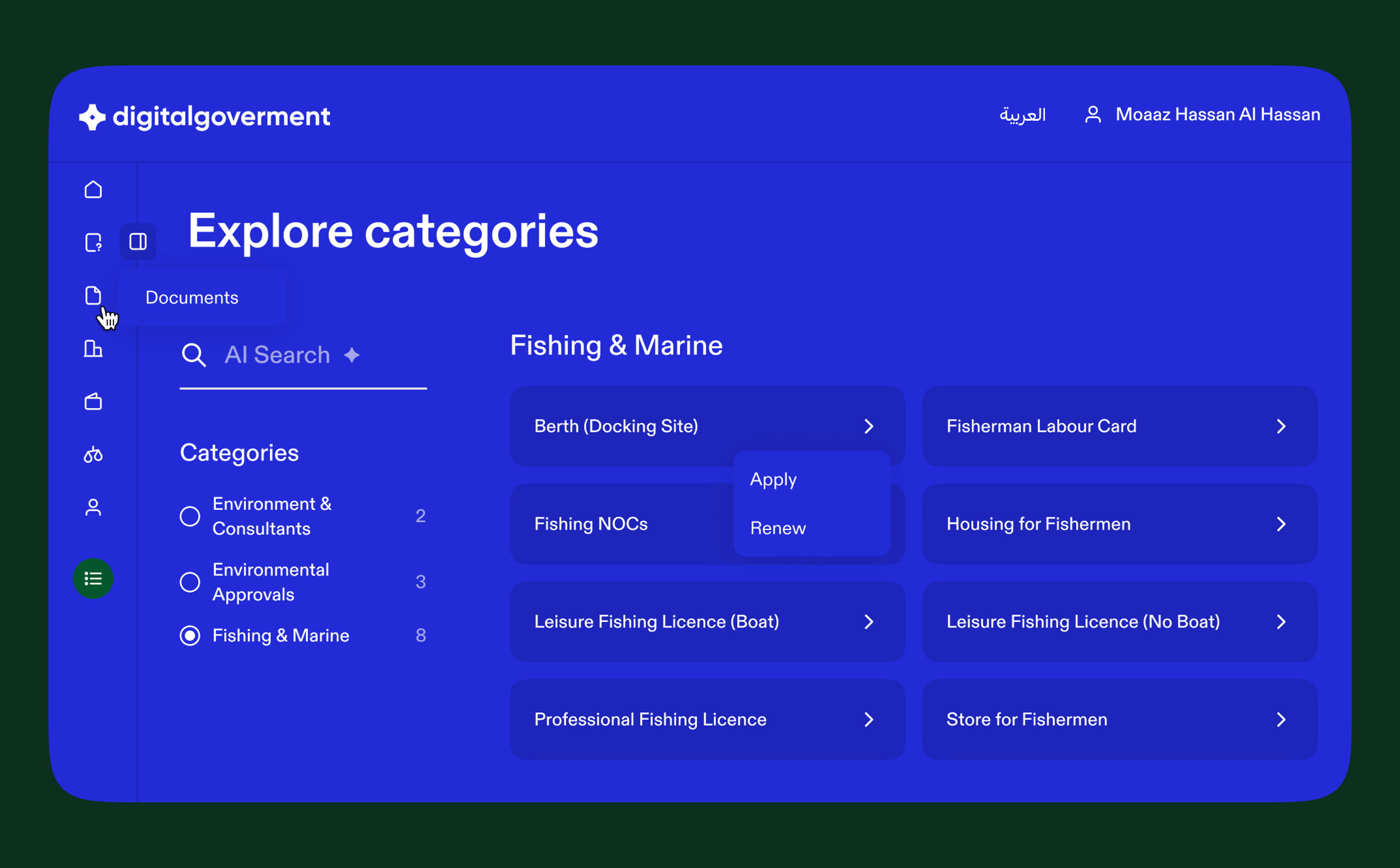Click the Environment & Consultants count 2
The height and width of the screenshot is (868, 1400).
[x=421, y=516]
